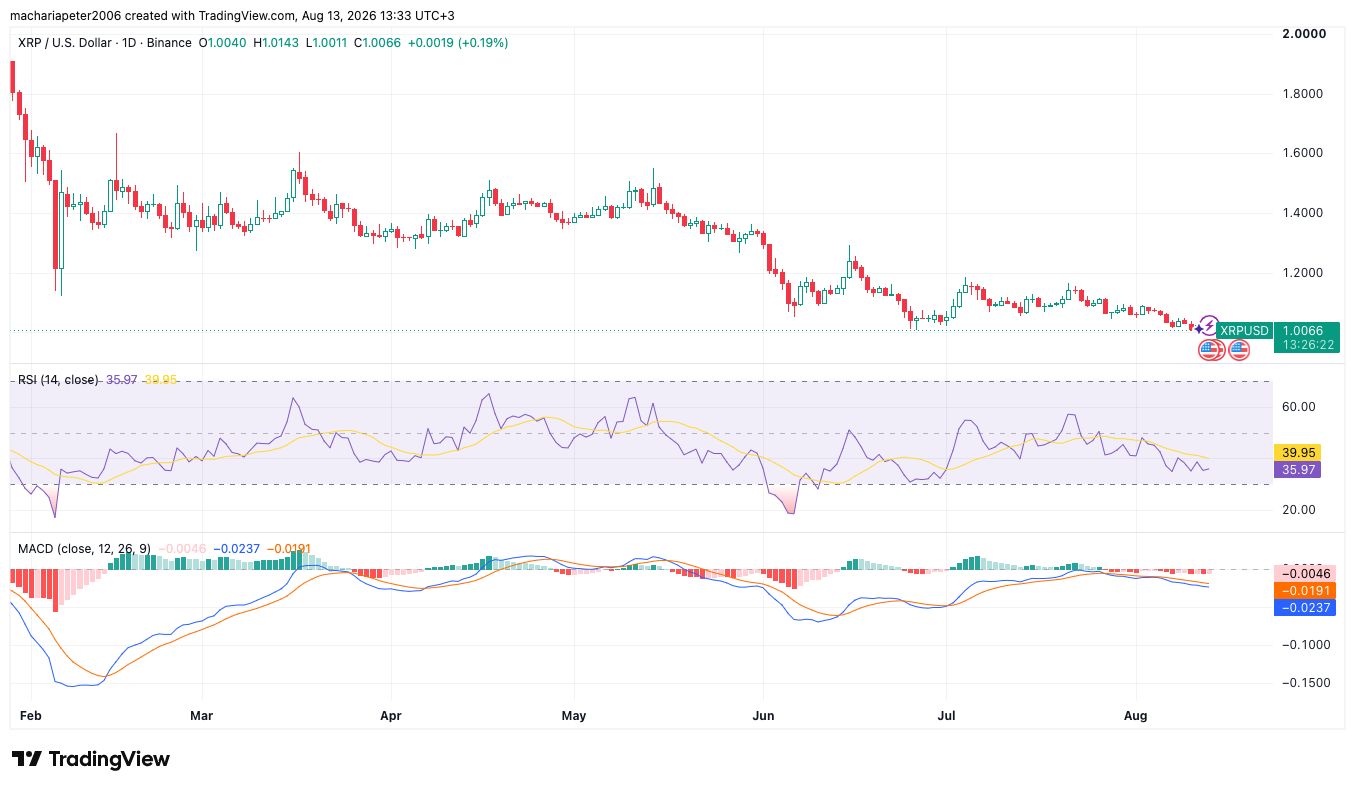Click the low value L1.0011

coord(326,43)
